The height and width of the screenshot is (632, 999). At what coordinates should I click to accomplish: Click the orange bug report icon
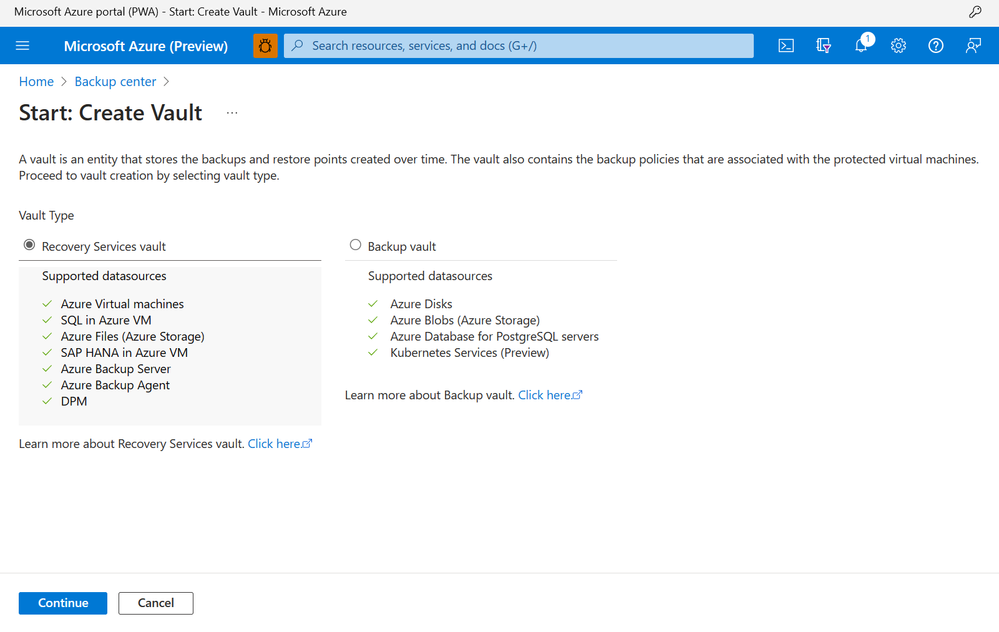pos(265,46)
